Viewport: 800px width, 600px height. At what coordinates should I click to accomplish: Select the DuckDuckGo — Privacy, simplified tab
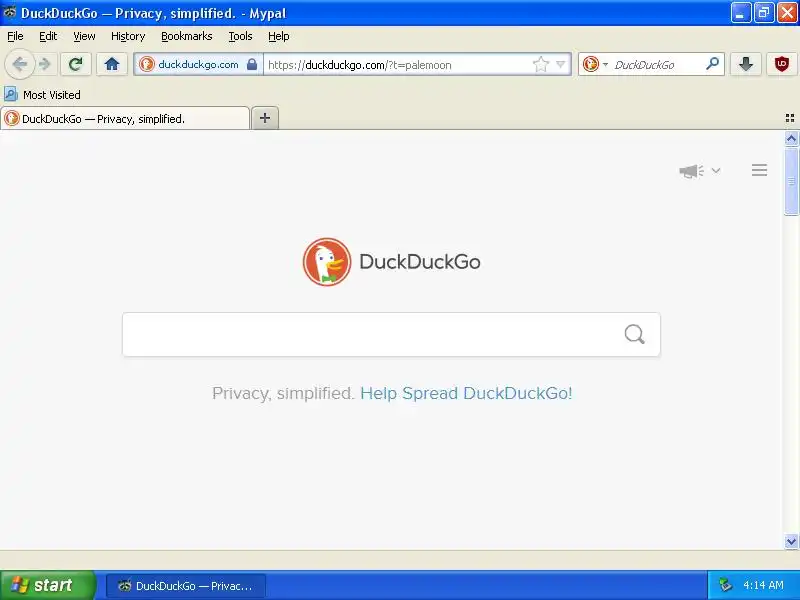[x=125, y=118]
